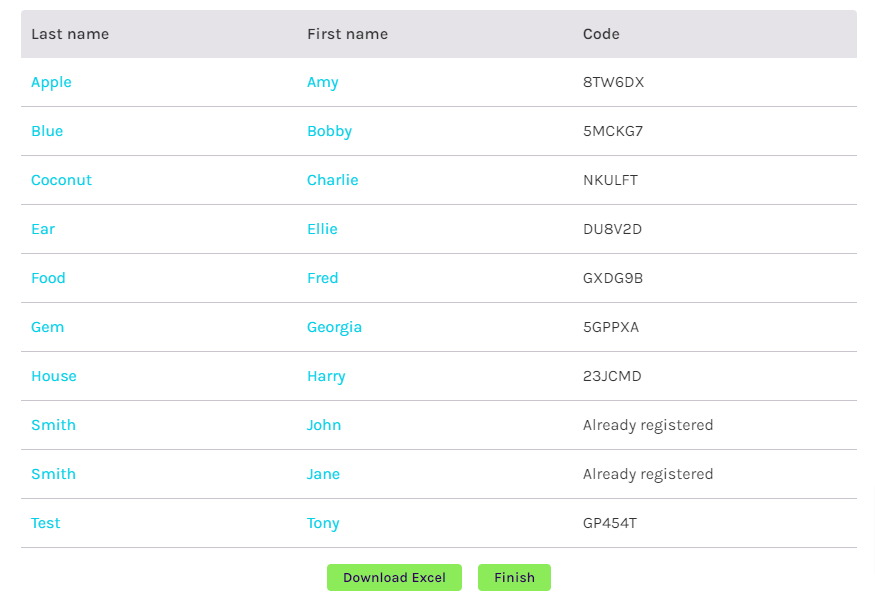
Task: Open the Ellie first name link
Action: (x=322, y=229)
